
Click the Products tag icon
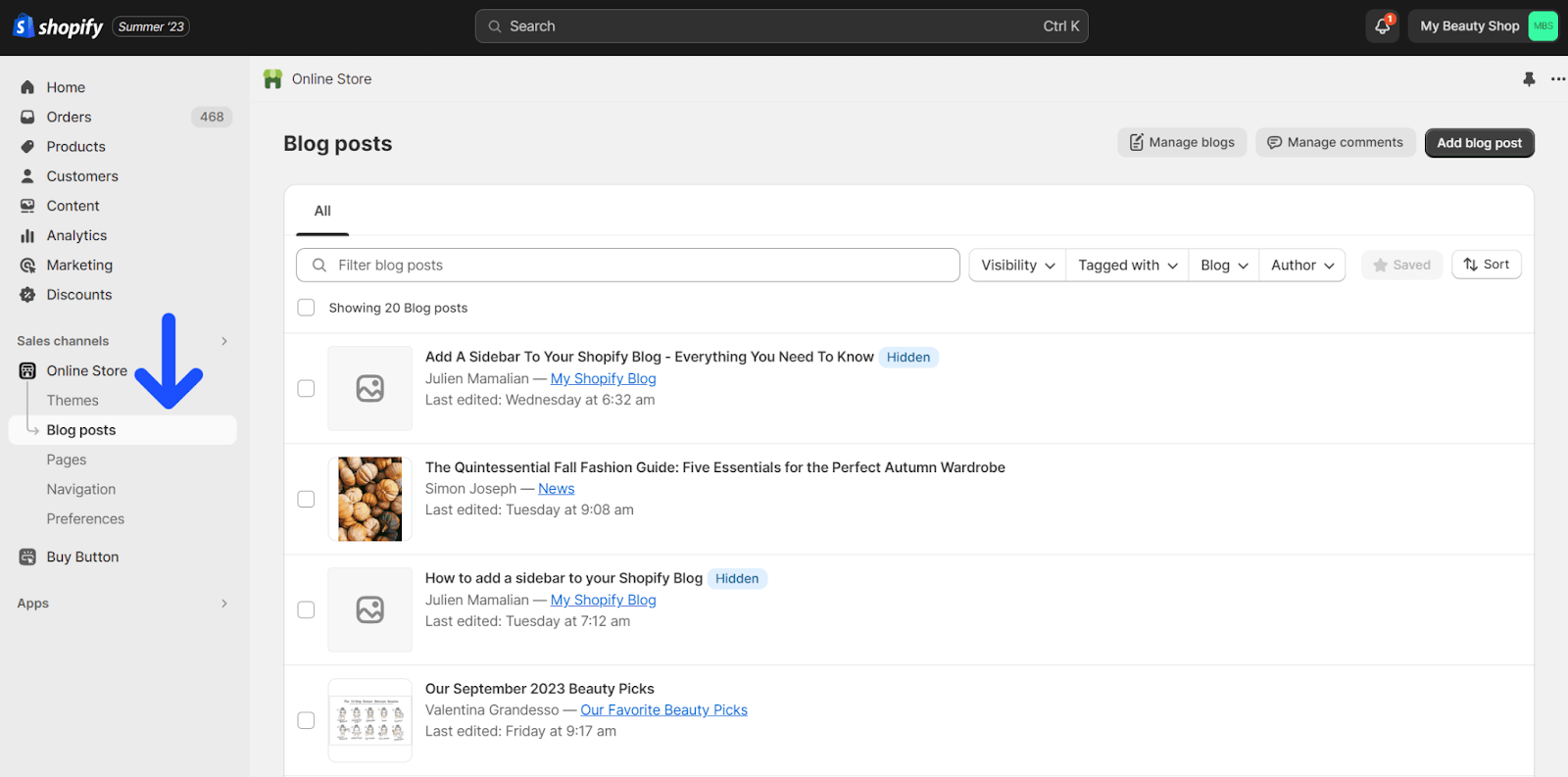pos(27,146)
